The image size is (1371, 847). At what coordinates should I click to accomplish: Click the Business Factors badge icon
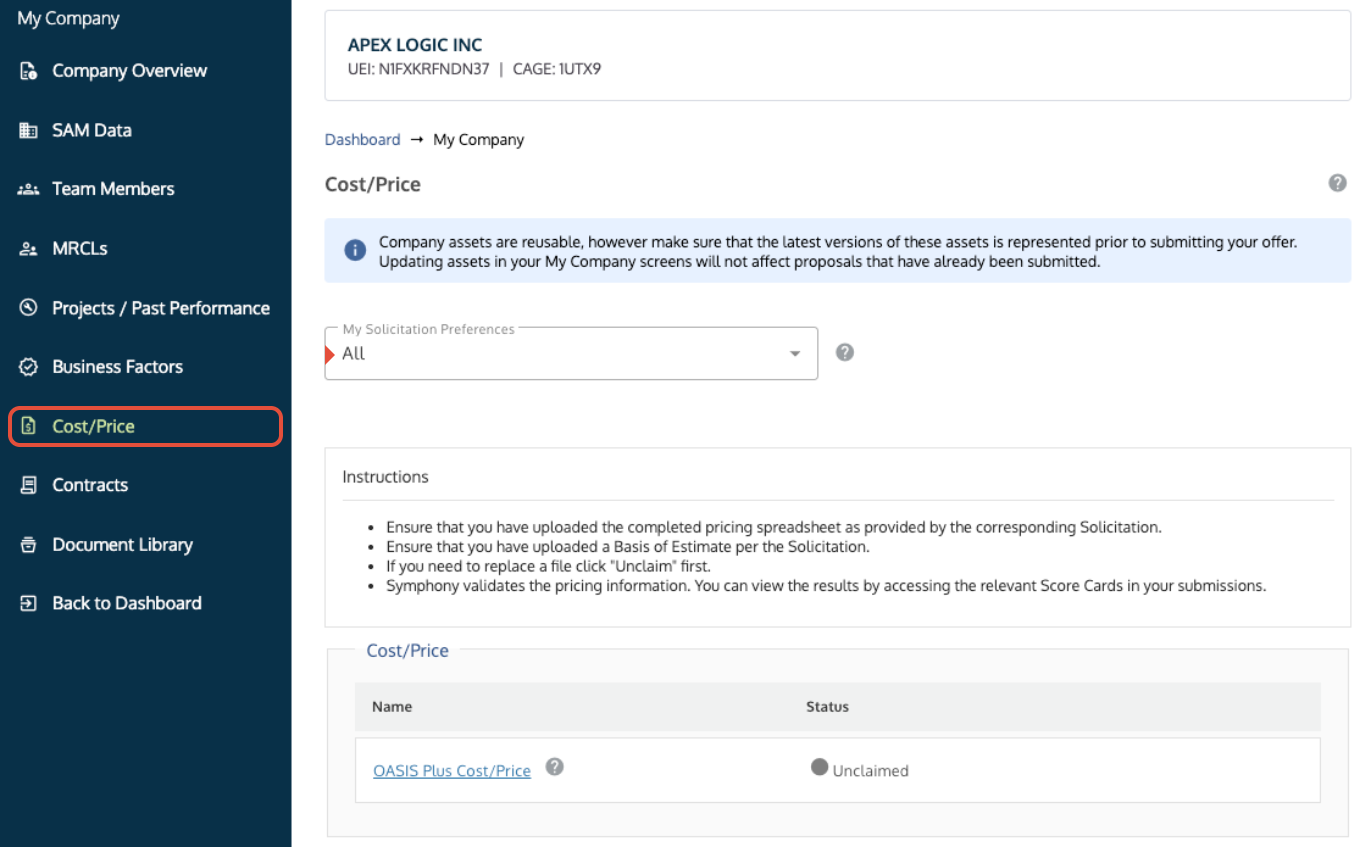28,367
